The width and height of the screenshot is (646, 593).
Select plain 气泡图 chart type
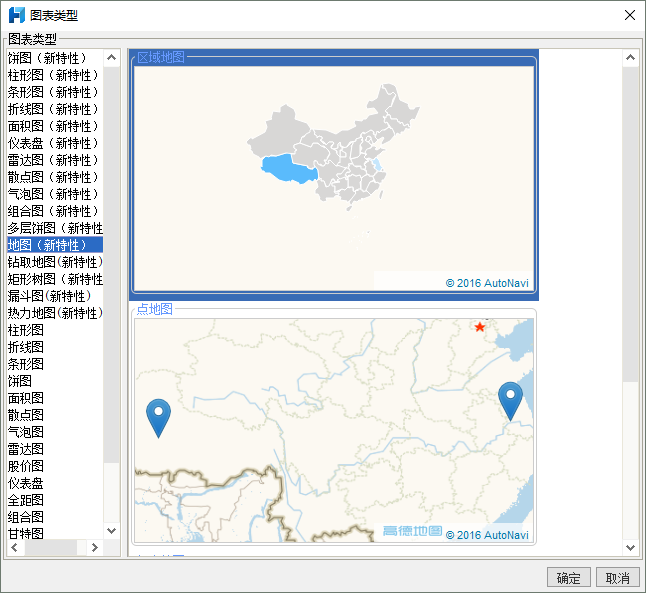pos(55,432)
